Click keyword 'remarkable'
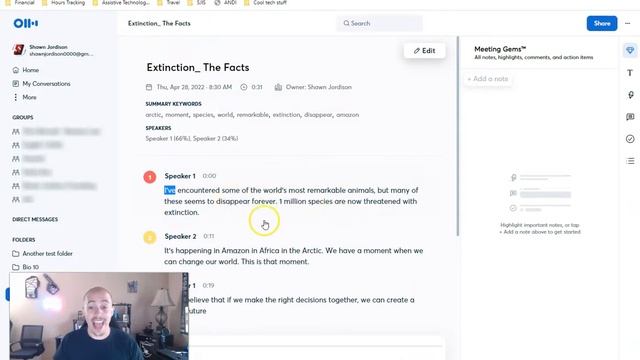This screenshot has height=360, width=640. pyautogui.click(x=253, y=115)
